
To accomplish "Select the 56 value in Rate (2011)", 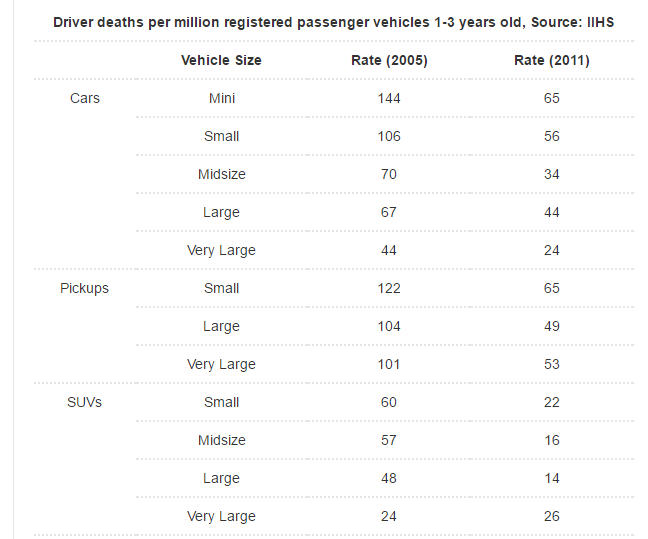I will click(552, 136).
